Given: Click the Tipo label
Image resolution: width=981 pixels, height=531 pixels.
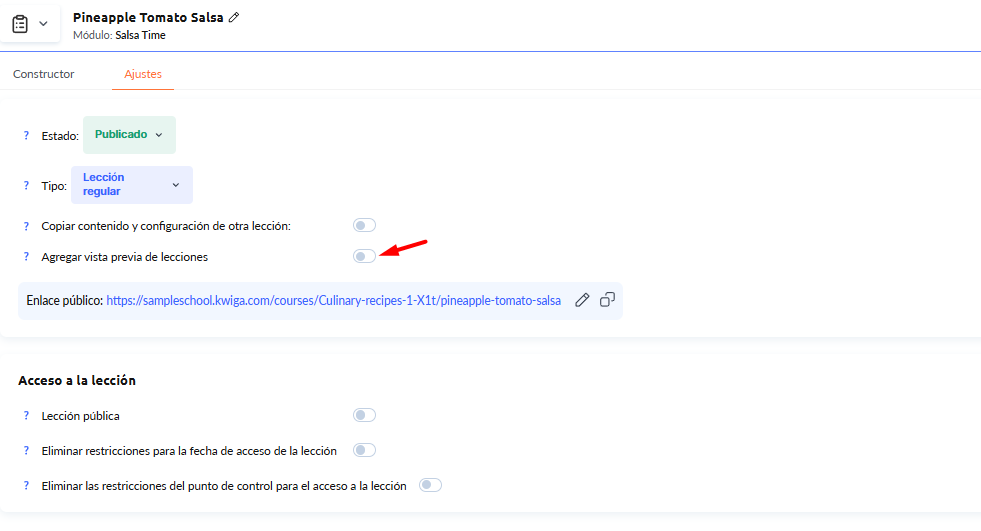Looking at the screenshot, I should 54,186.
